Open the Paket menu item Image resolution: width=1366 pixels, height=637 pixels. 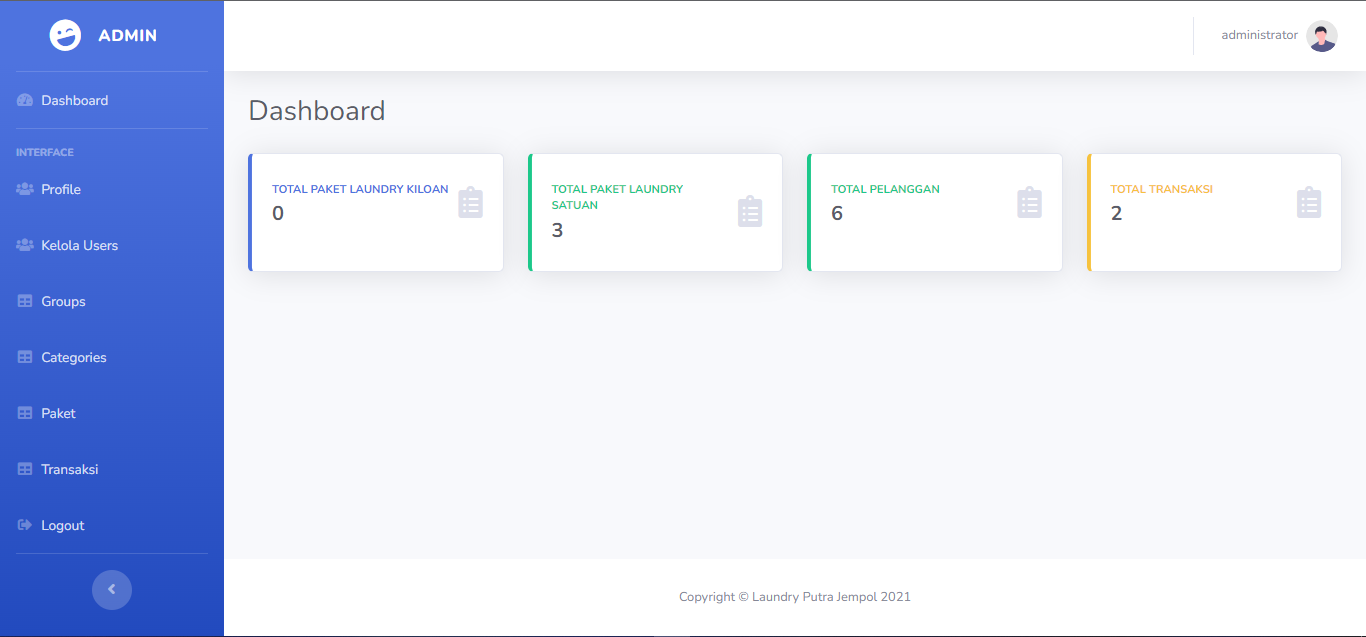pyautogui.click(x=58, y=414)
